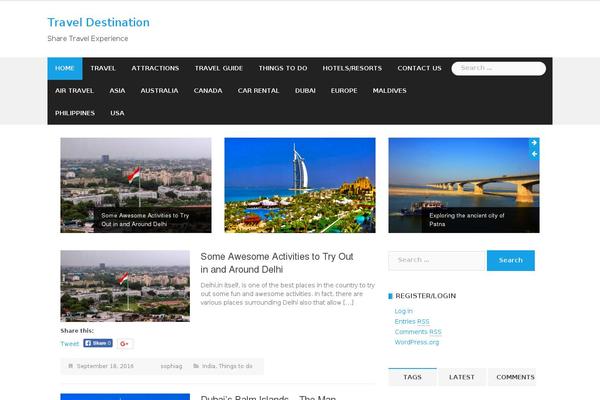Focus the sidebar search input field
The width and height of the screenshot is (600, 400).
437,260
